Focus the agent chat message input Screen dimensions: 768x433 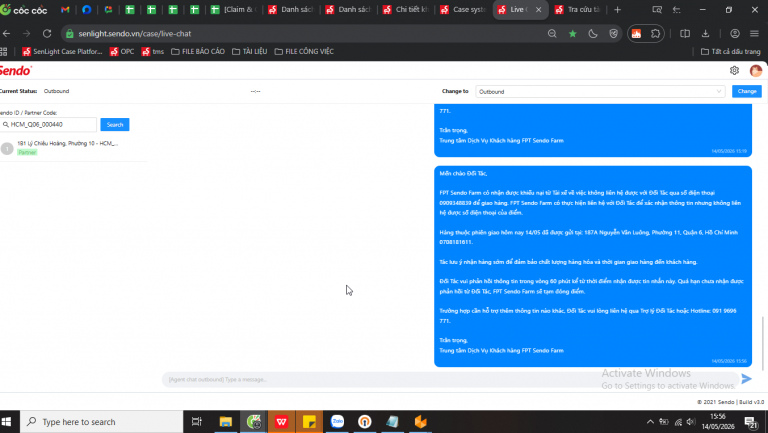(x=450, y=379)
